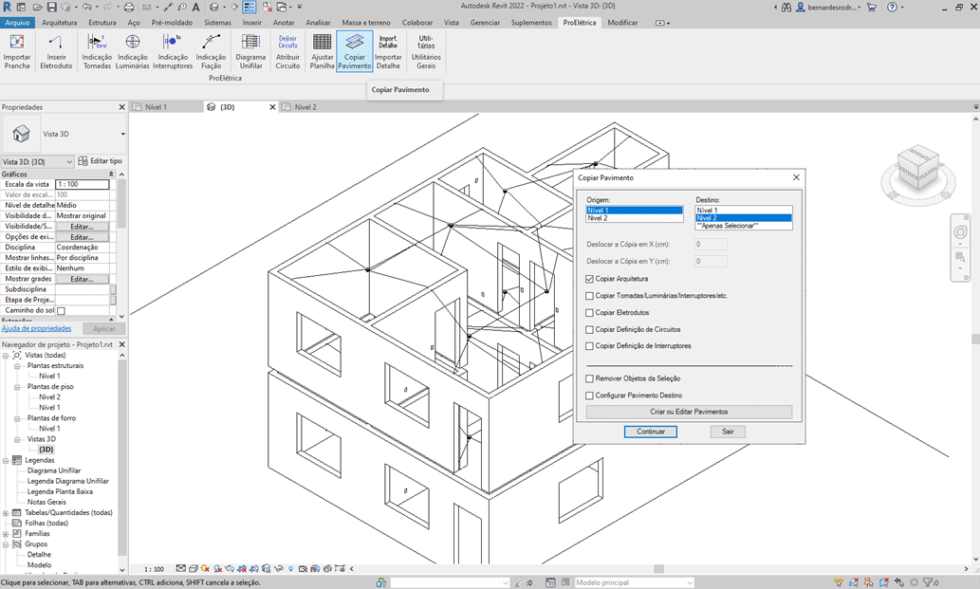Viewport: 980px width, 589px height.
Task: Activate the Indicação Interruptores tool
Action: [172, 52]
